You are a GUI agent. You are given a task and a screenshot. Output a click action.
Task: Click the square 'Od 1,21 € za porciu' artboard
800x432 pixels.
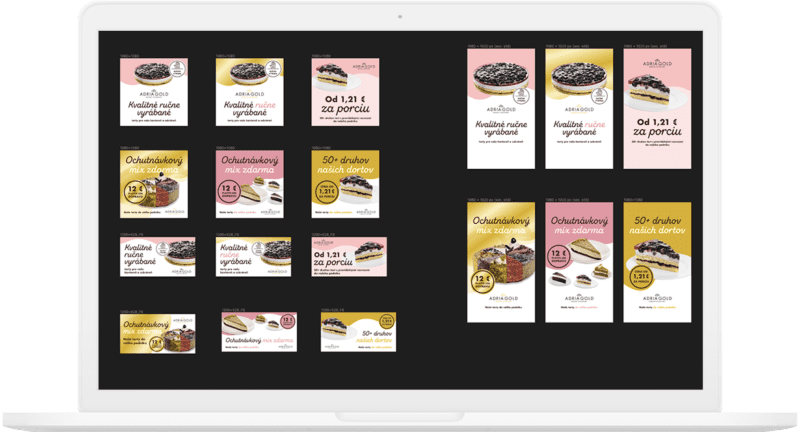tap(347, 93)
